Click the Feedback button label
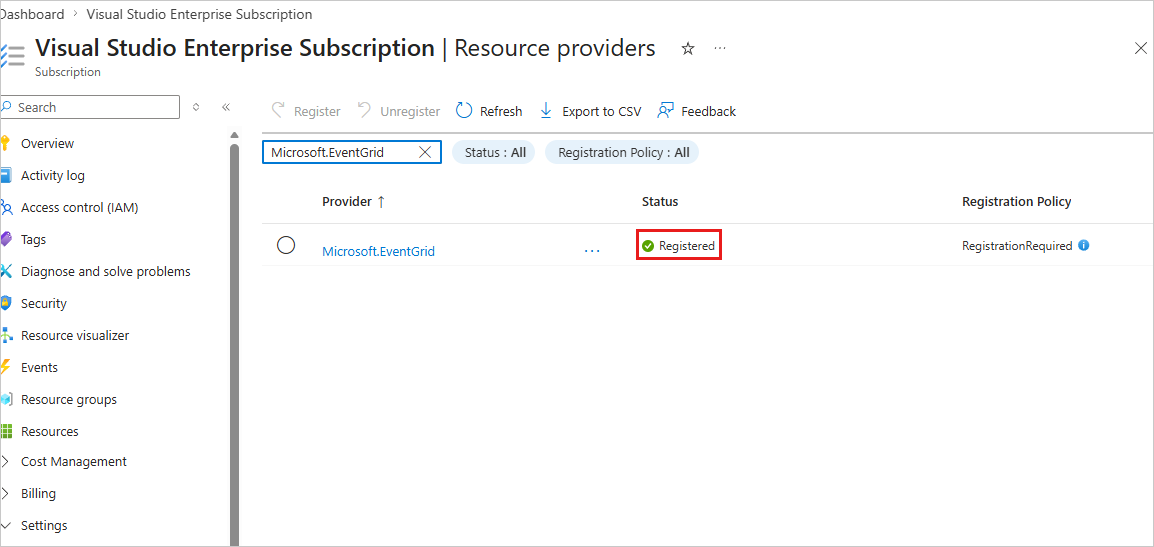 coord(708,111)
